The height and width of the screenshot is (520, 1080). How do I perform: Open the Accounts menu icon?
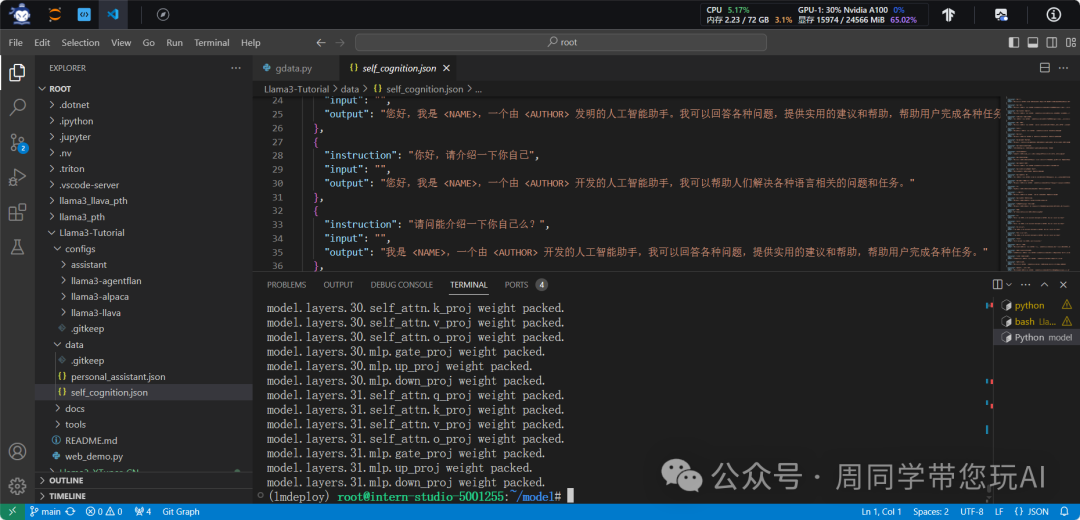(17, 451)
